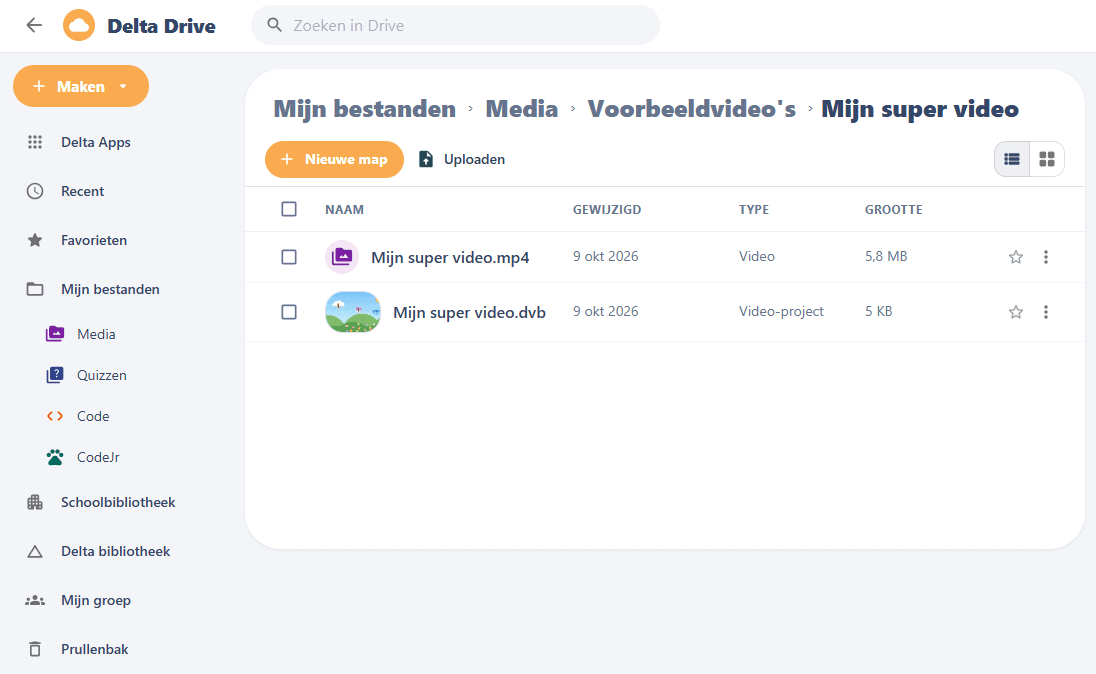Open Favorieten in the sidebar
The width and height of the screenshot is (1096, 674).
94,240
